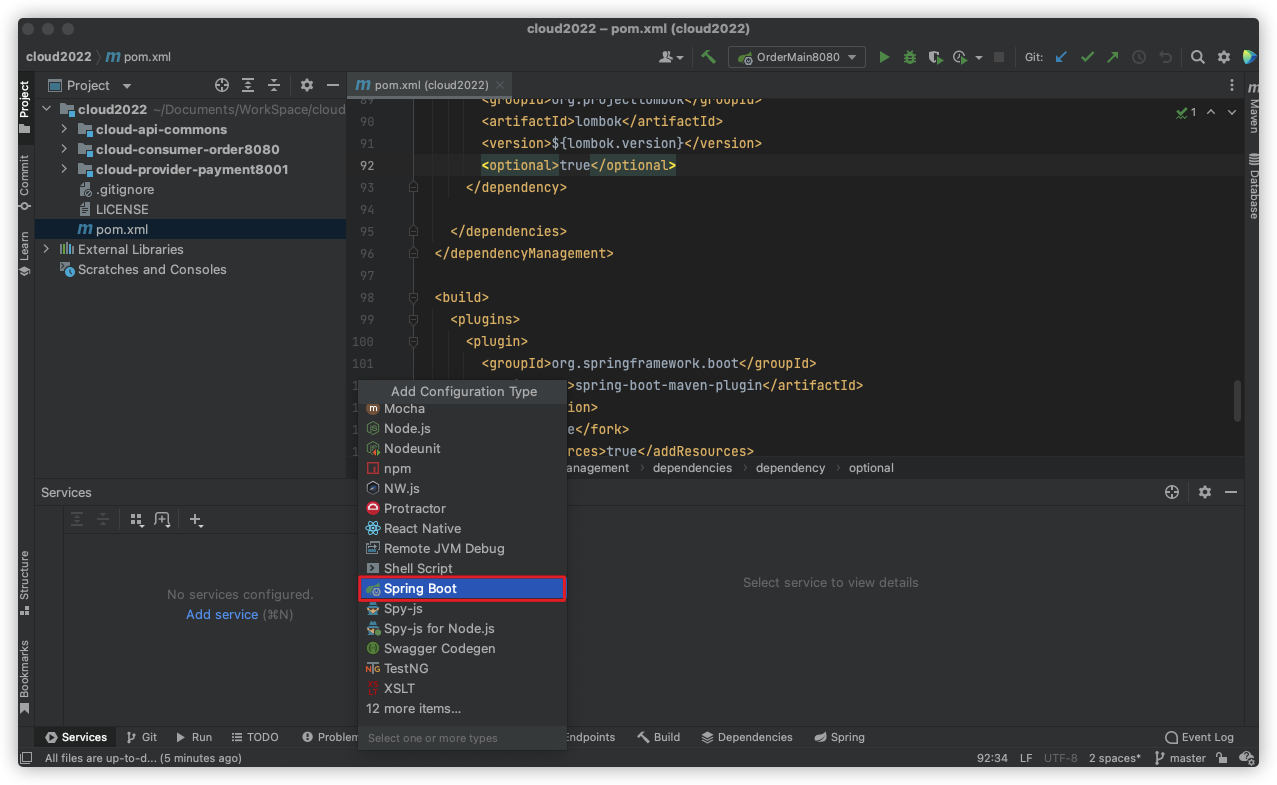Click editor tabs more options icon
Viewport: 1277px width, 785px height.
click(x=1232, y=86)
